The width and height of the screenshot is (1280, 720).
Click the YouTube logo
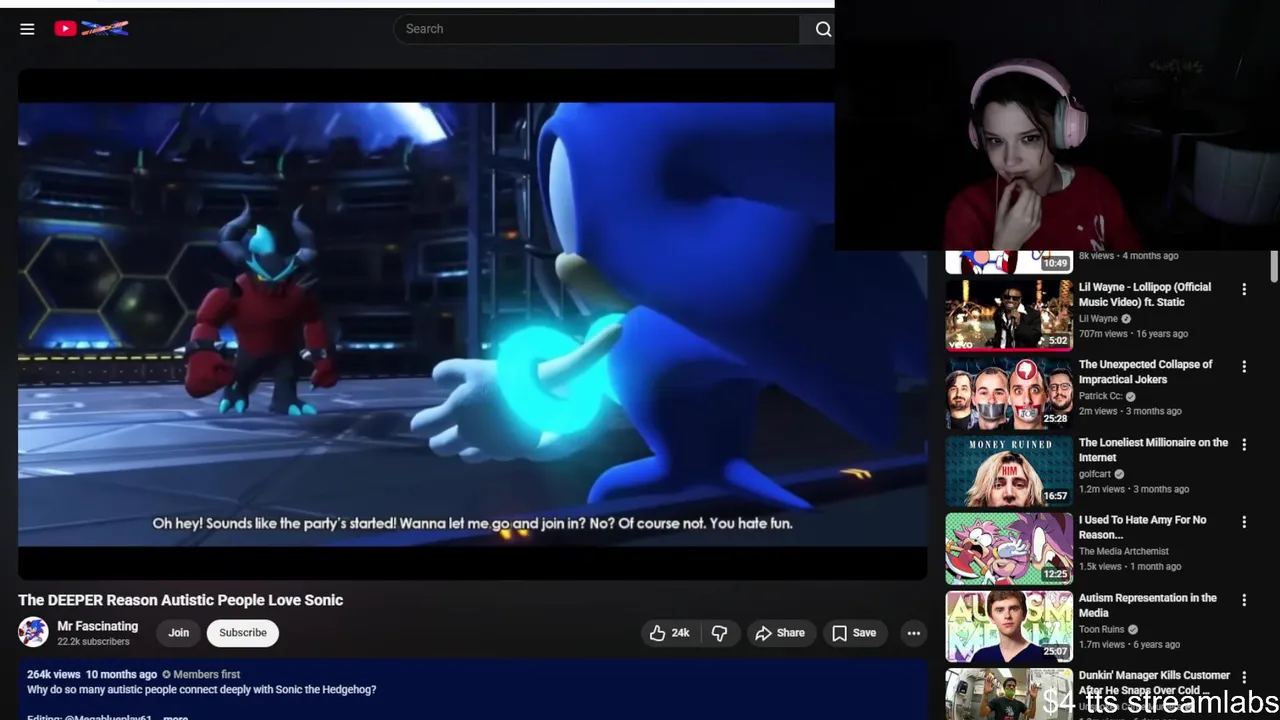click(91, 29)
